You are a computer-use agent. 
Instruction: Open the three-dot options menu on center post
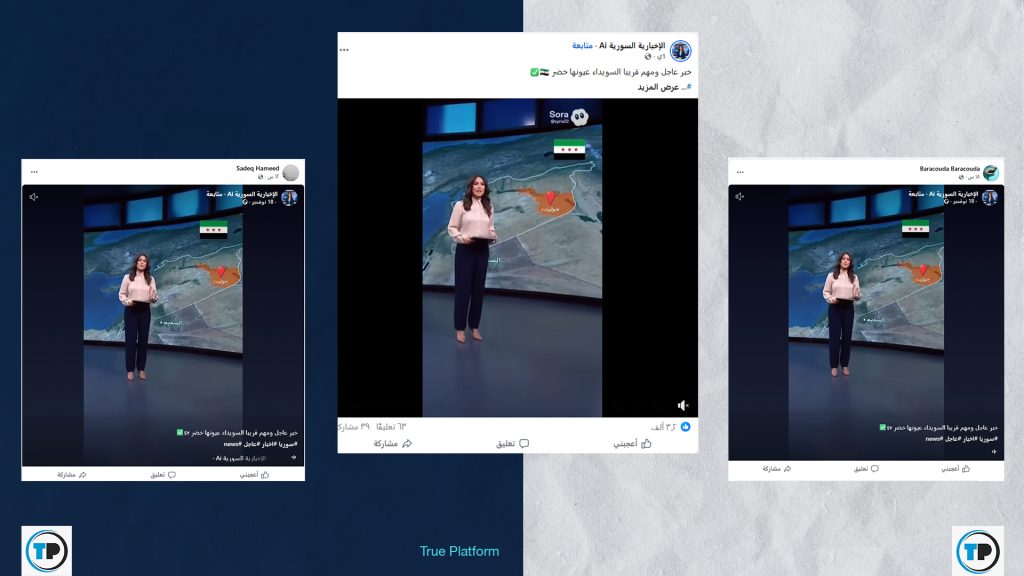click(345, 49)
